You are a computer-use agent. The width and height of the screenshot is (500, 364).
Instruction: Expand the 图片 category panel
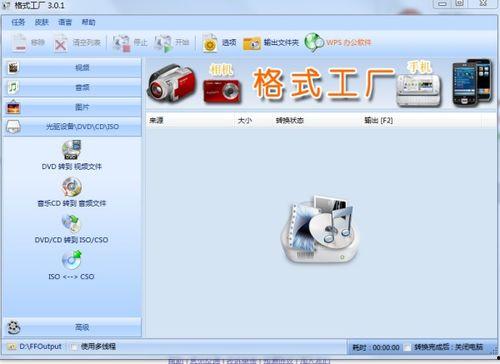tap(72, 107)
